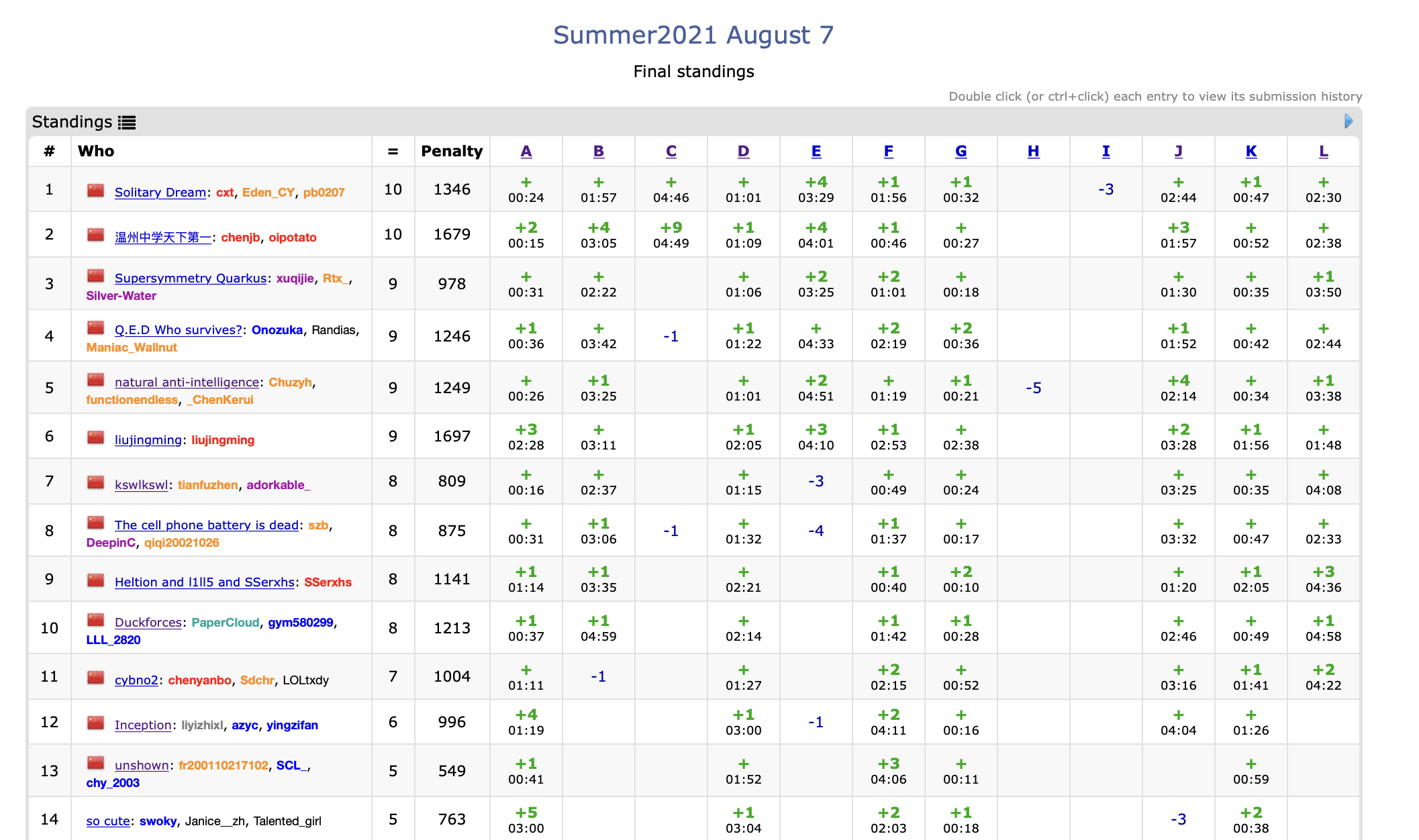Open Supersymmetry Quarkus team link
The width and height of the screenshot is (1419, 840).
[190, 278]
